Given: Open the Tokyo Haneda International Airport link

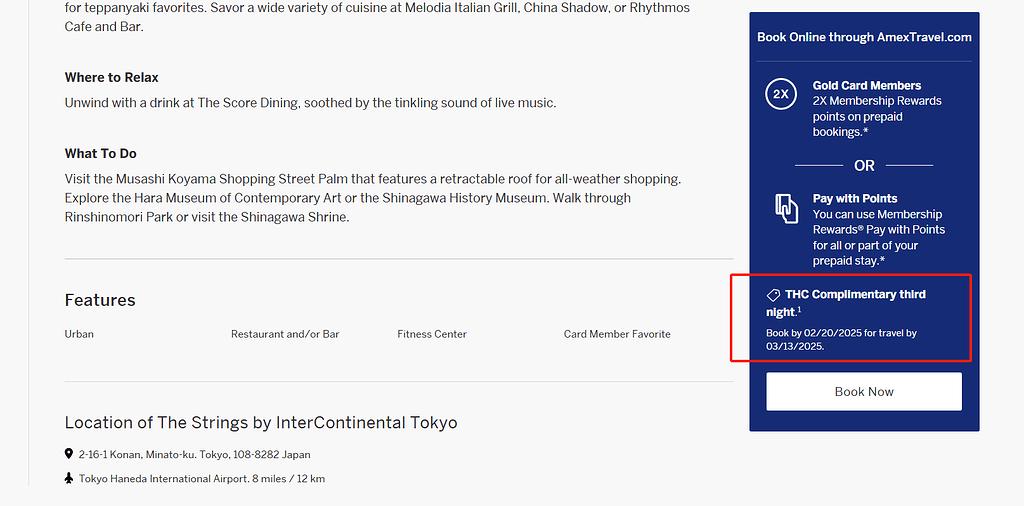Looking at the screenshot, I should pyautogui.click(x=163, y=479).
